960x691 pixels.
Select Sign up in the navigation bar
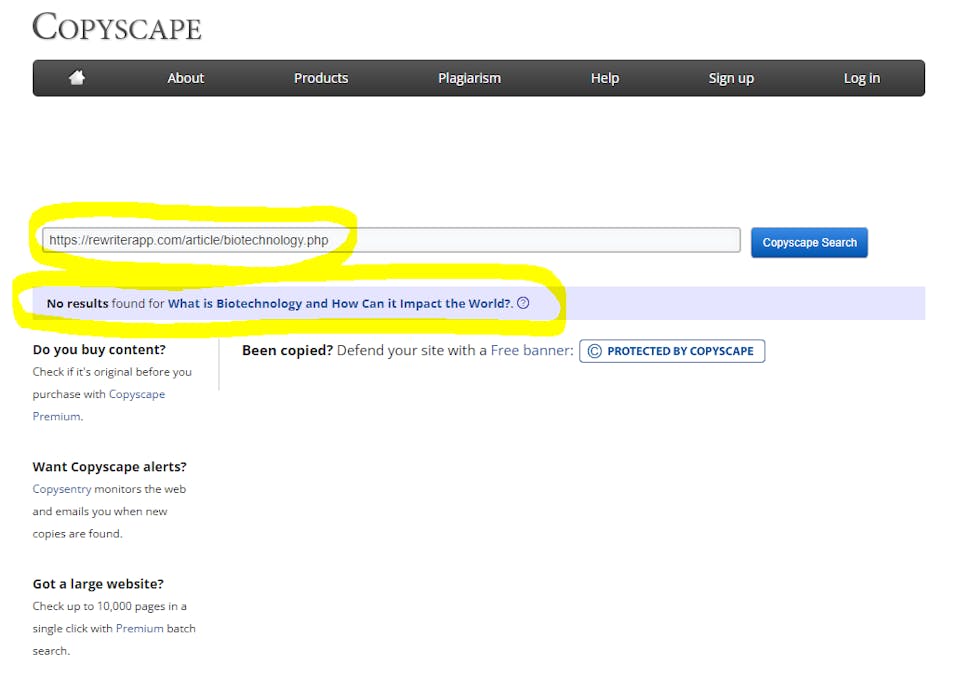click(x=731, y=78)
